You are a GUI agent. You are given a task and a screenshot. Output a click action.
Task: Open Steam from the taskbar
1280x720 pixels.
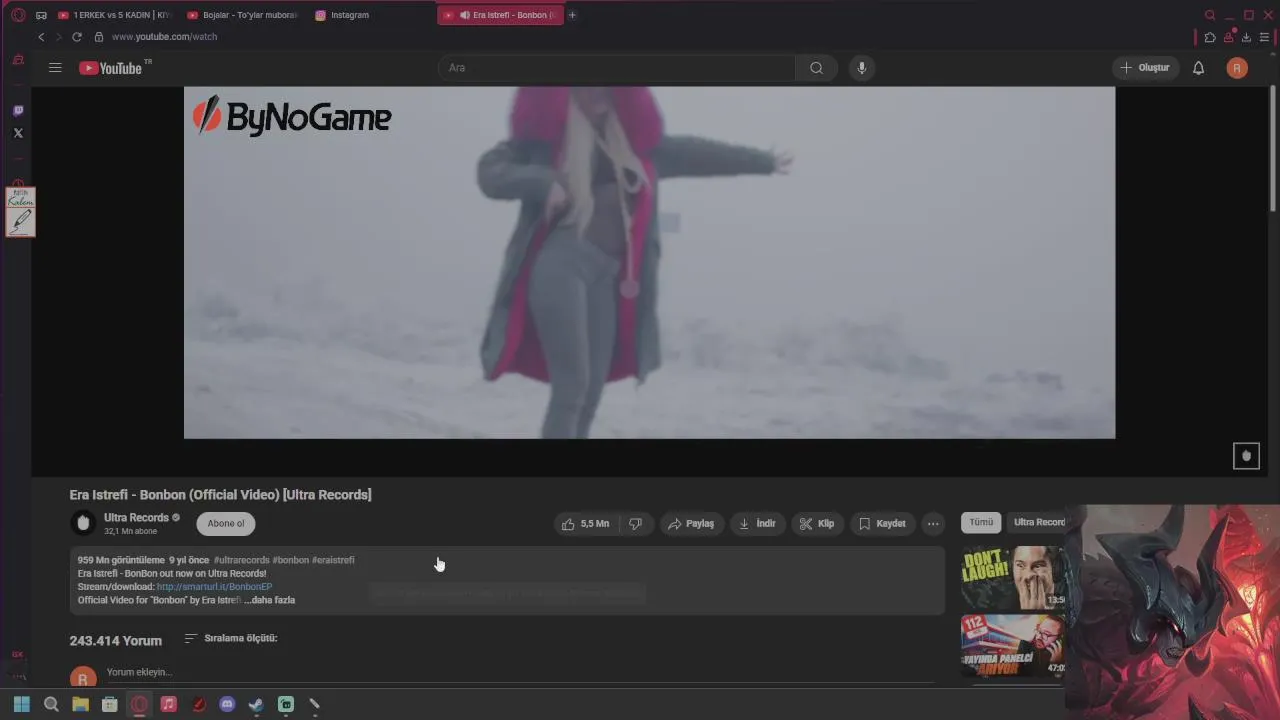[256, 705]
